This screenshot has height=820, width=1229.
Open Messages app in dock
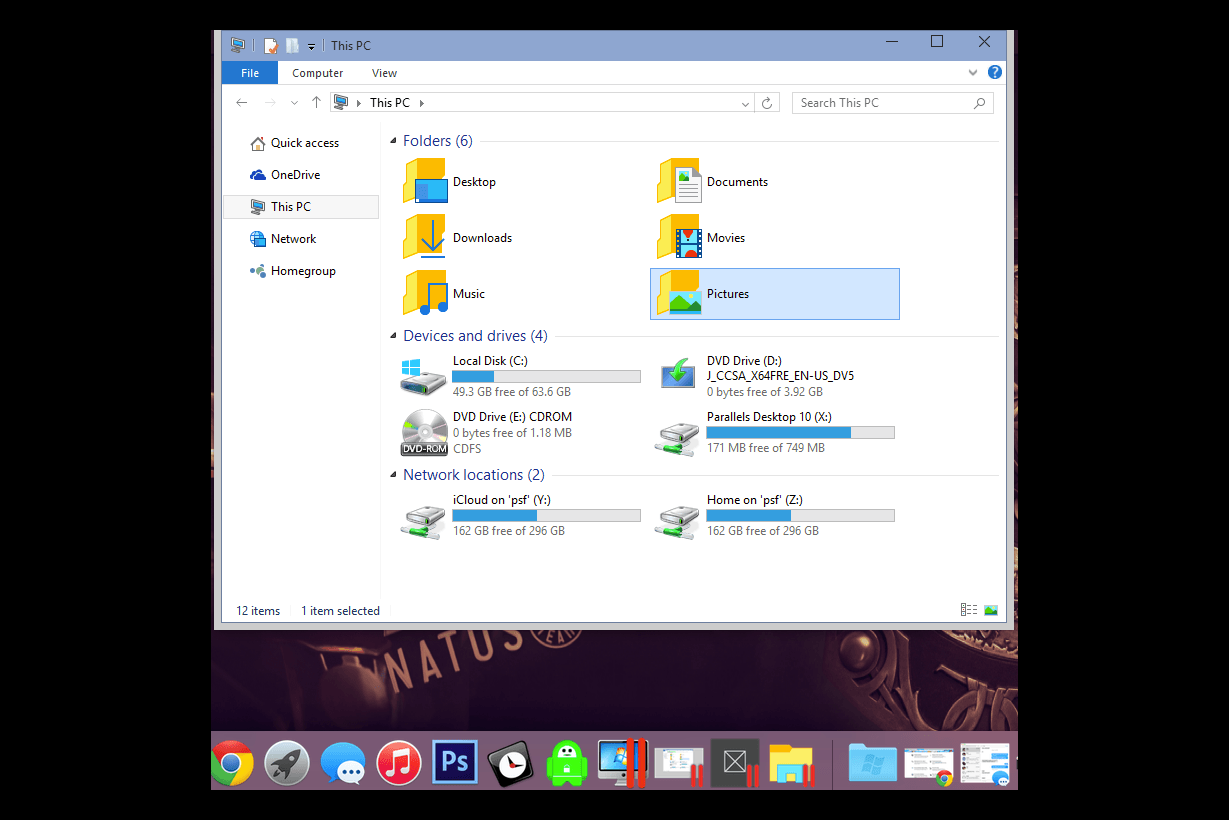click(343, 765)
